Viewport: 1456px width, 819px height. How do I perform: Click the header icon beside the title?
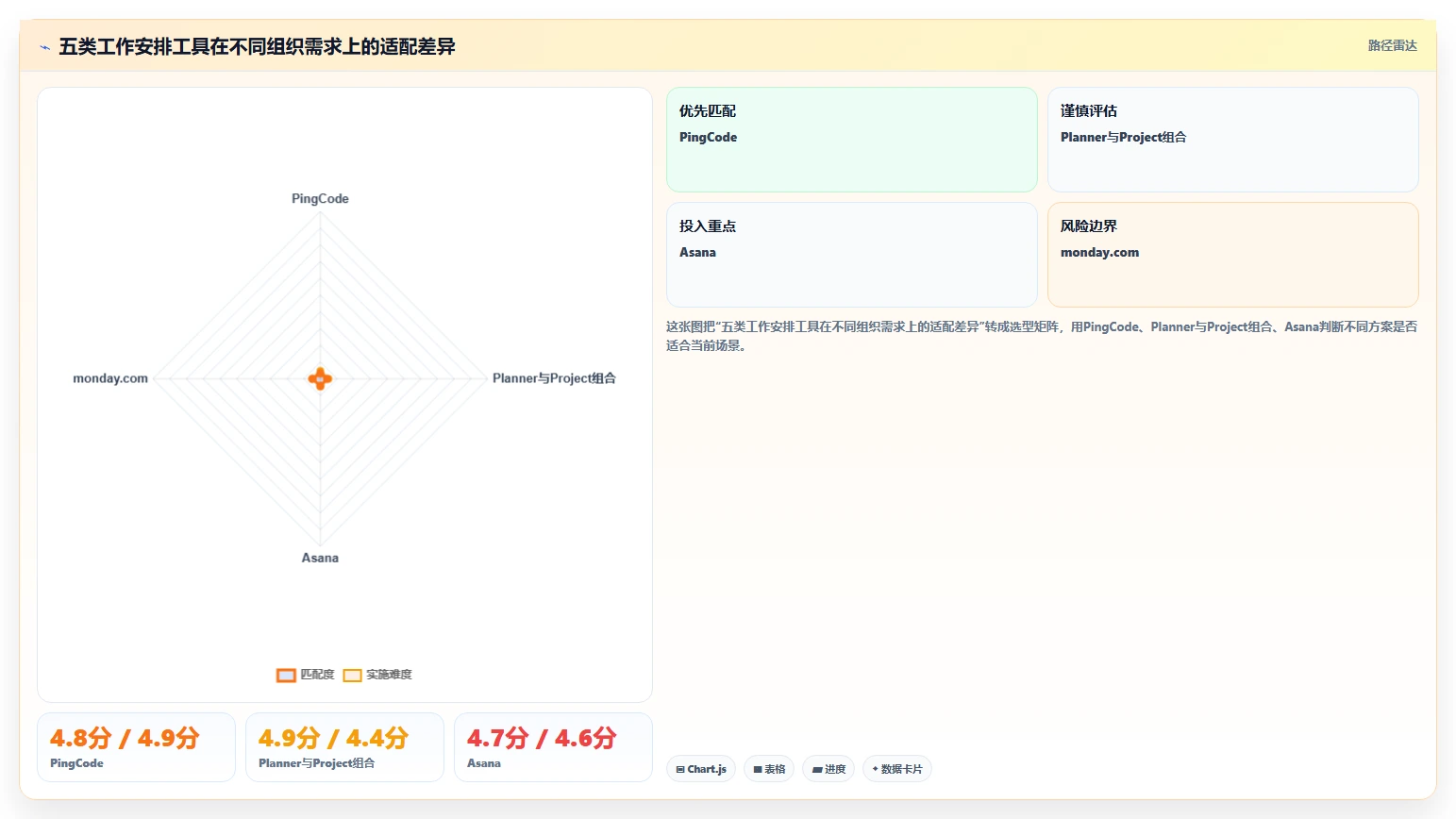tap(44, 47)
